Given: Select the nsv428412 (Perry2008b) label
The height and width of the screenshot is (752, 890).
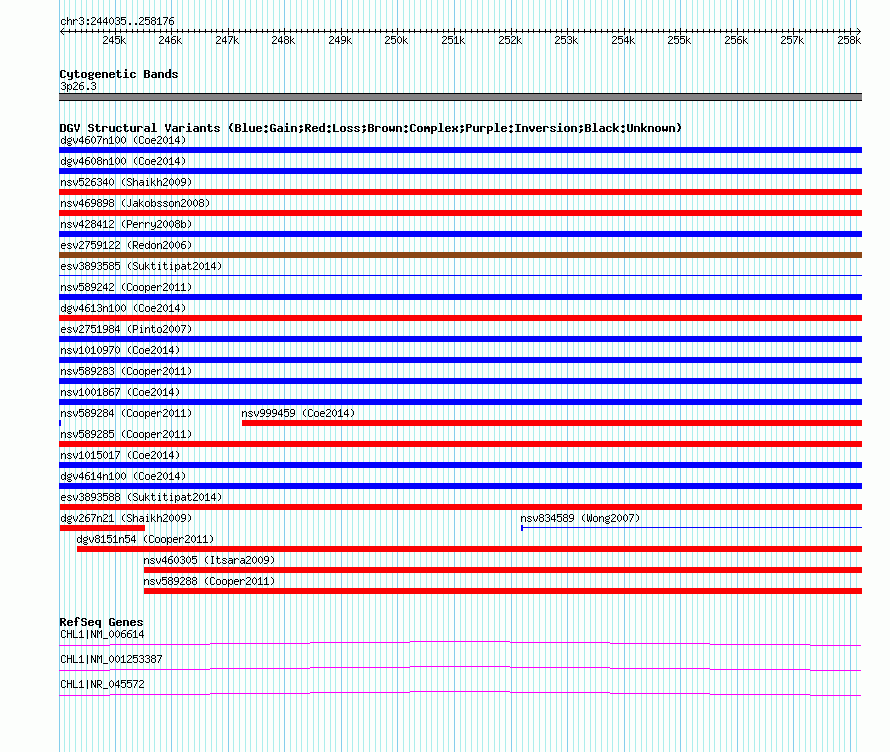Looking at the screenshot, I should [x=126, y=224].
